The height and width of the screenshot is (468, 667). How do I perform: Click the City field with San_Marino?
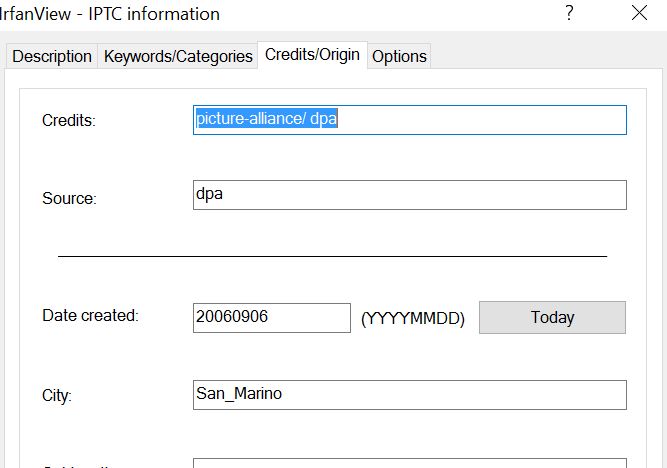tap(410, 395)
